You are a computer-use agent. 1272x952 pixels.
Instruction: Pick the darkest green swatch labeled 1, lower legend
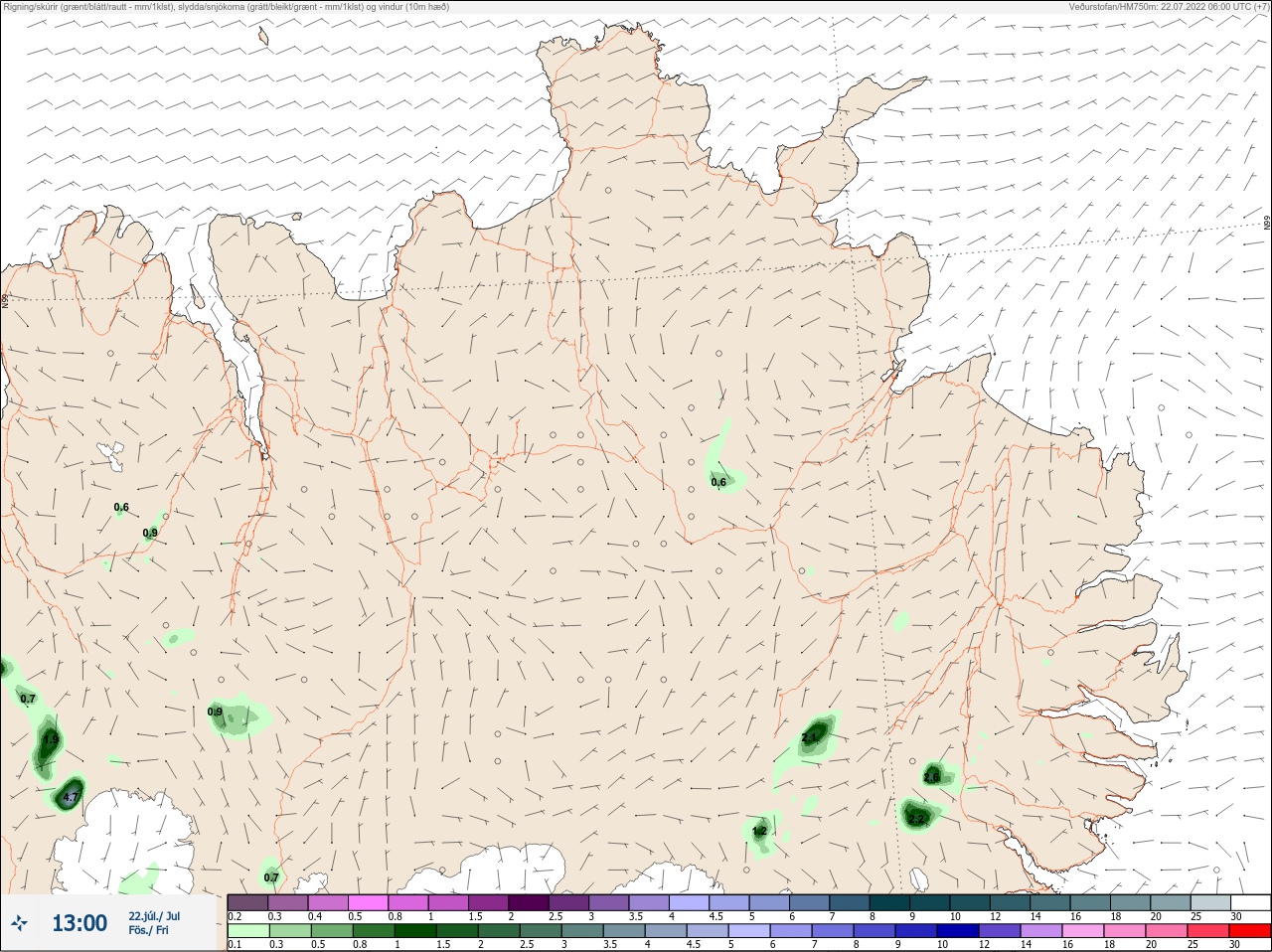coord(415,931)
